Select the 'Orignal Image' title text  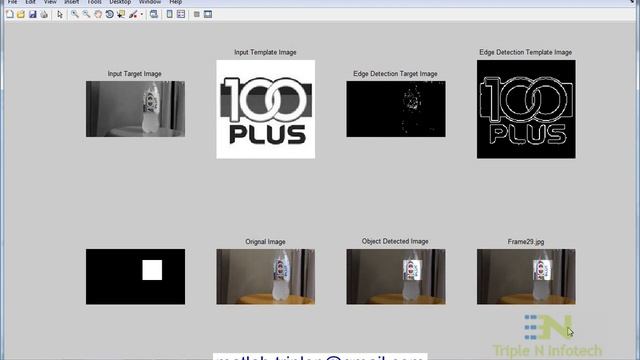(x=265, y=242)
